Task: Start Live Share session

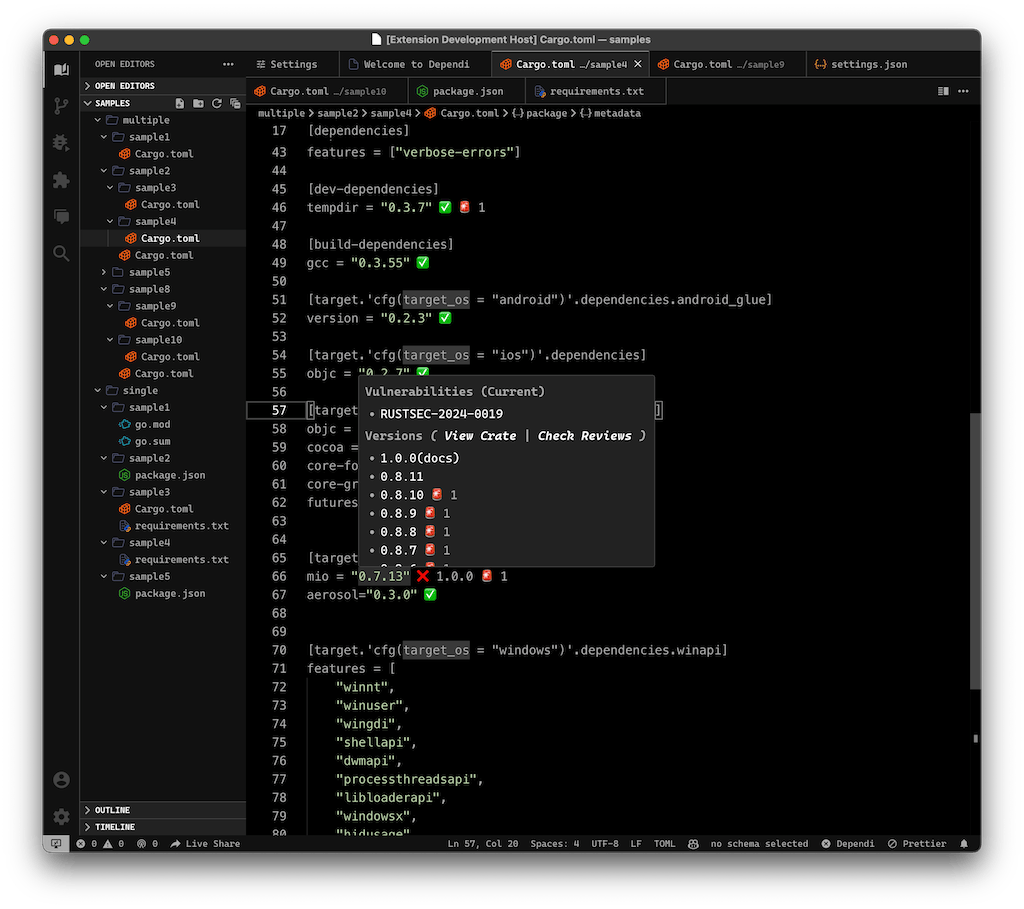Action: (205, 844)
